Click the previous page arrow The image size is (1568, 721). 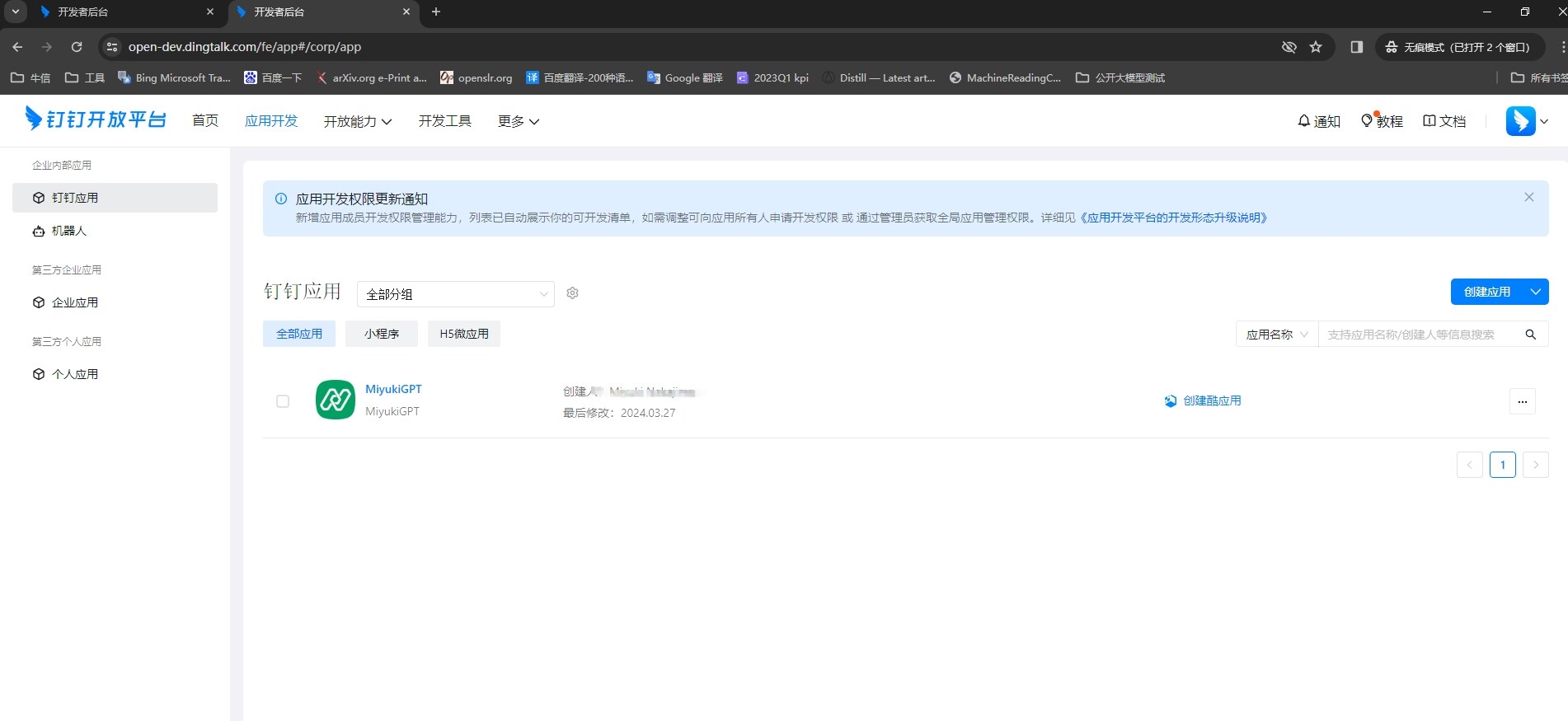(x=1470, y=465)
